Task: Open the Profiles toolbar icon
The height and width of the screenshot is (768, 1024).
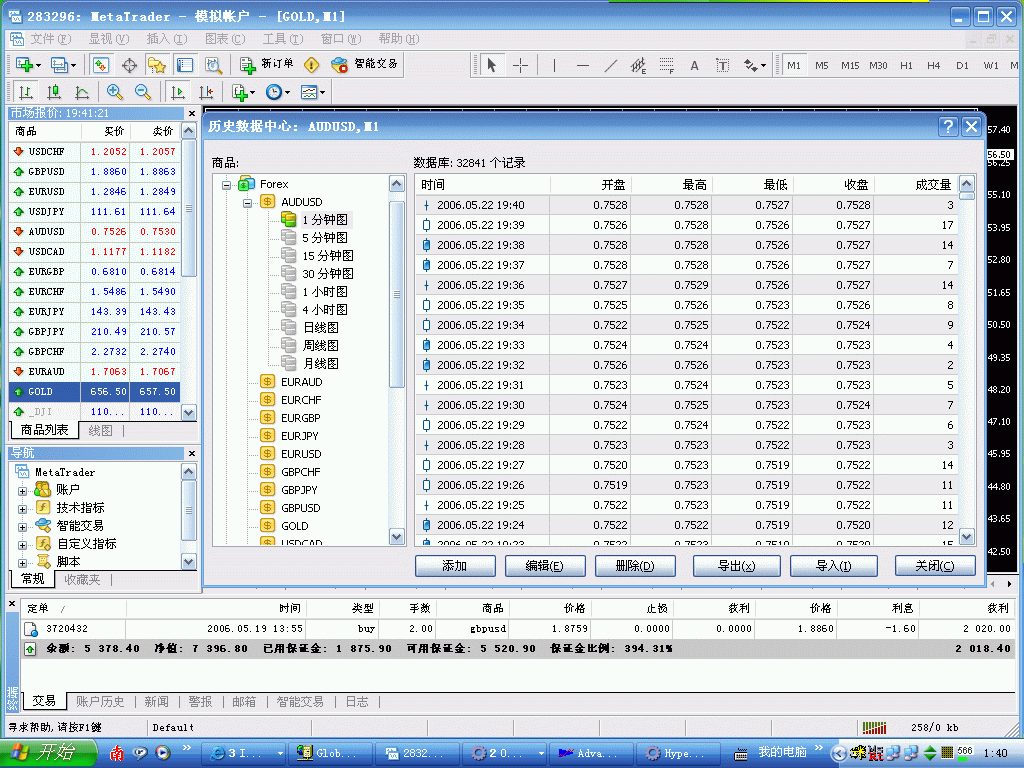Action: pyautogui.click(x=59, y=65)
